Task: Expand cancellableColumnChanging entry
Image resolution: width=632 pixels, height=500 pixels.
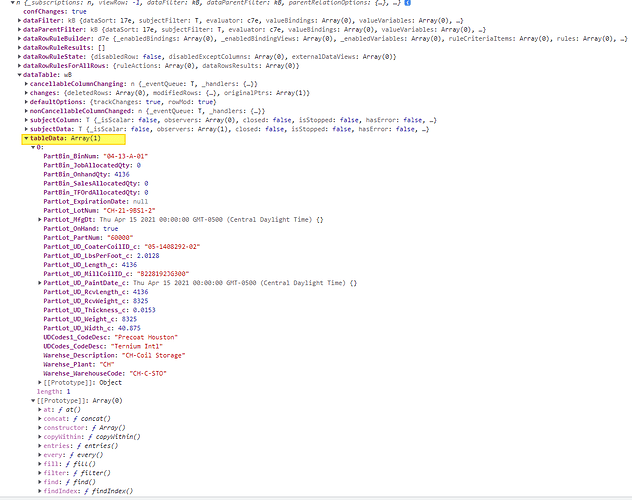Action: click(x=26, y=84)
